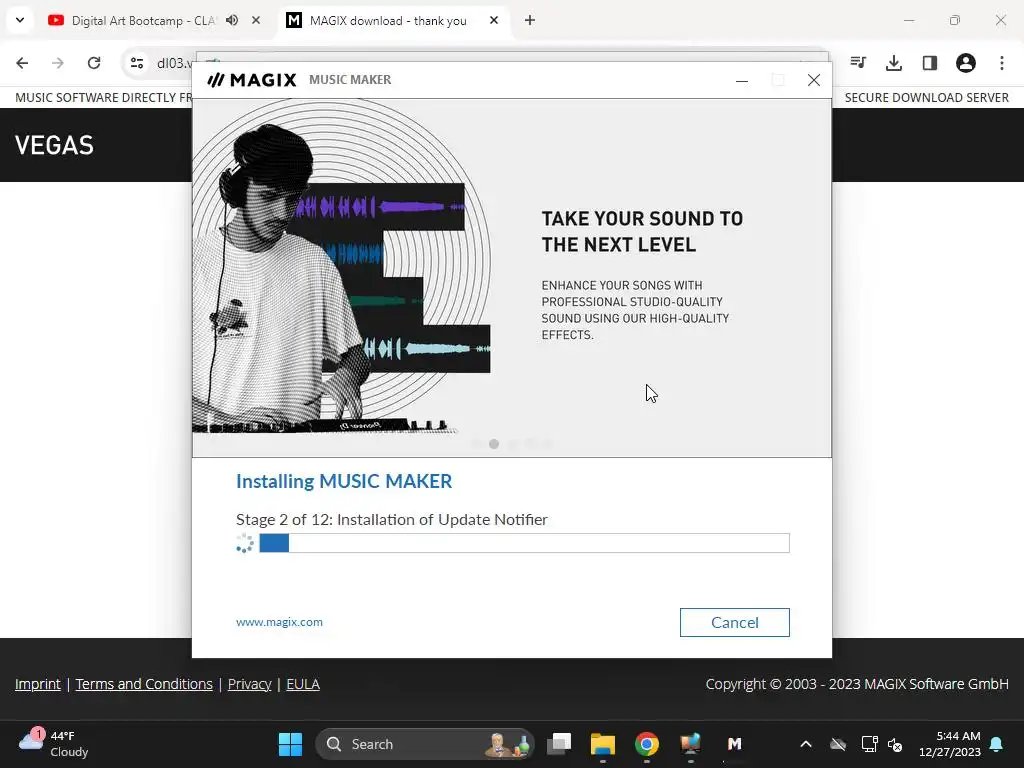The image size is (1024, 768).
Task: Click the installation progress bar
Action: [x=524, y=543]
